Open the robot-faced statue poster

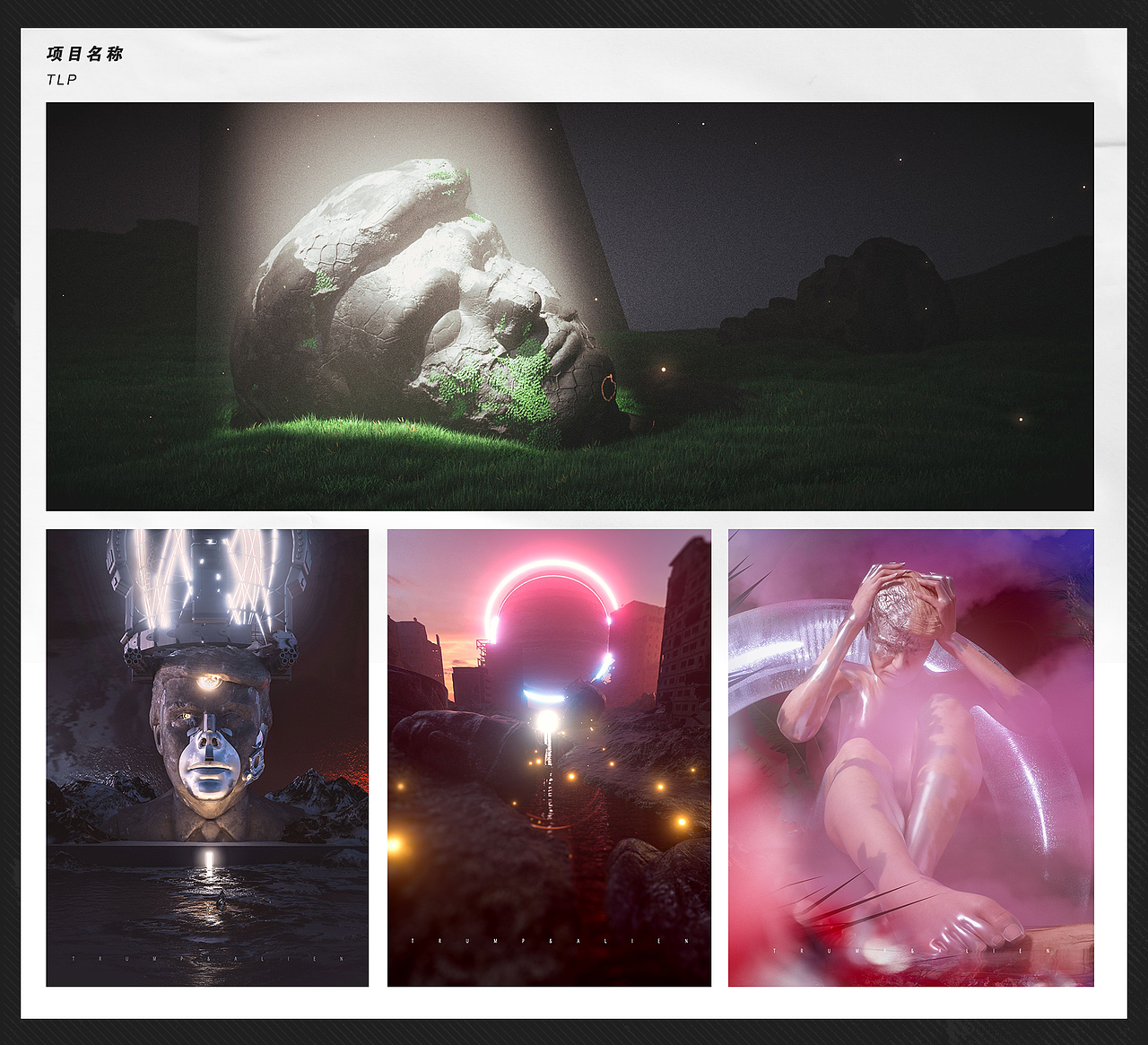coord(207,758)
